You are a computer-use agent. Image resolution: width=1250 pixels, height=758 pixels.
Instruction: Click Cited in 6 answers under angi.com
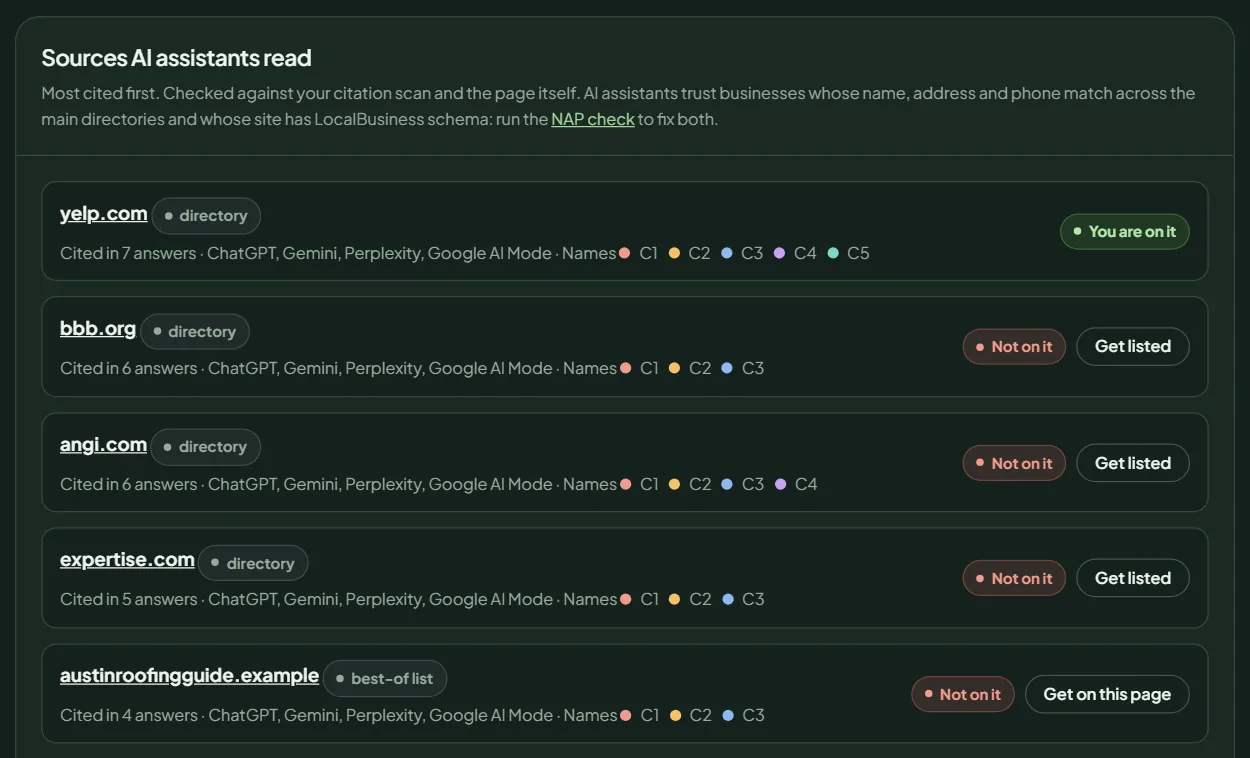click(x=129, y=484)
